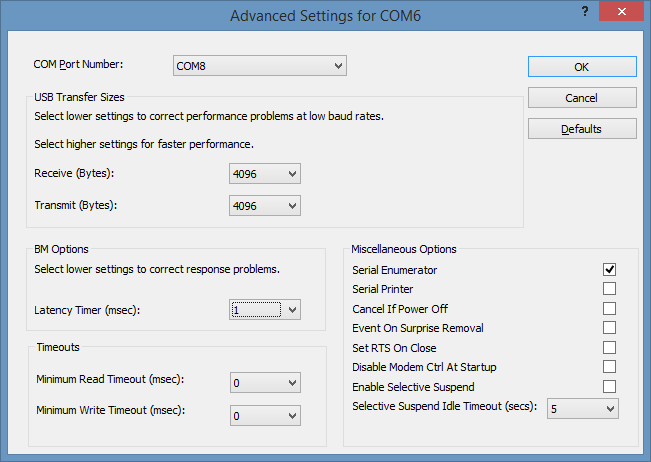Image resolution: width=651 pixels, height=462 pixels.
Task: Open the COM Port Number dropdown
Action: click(x=260, y=66)
